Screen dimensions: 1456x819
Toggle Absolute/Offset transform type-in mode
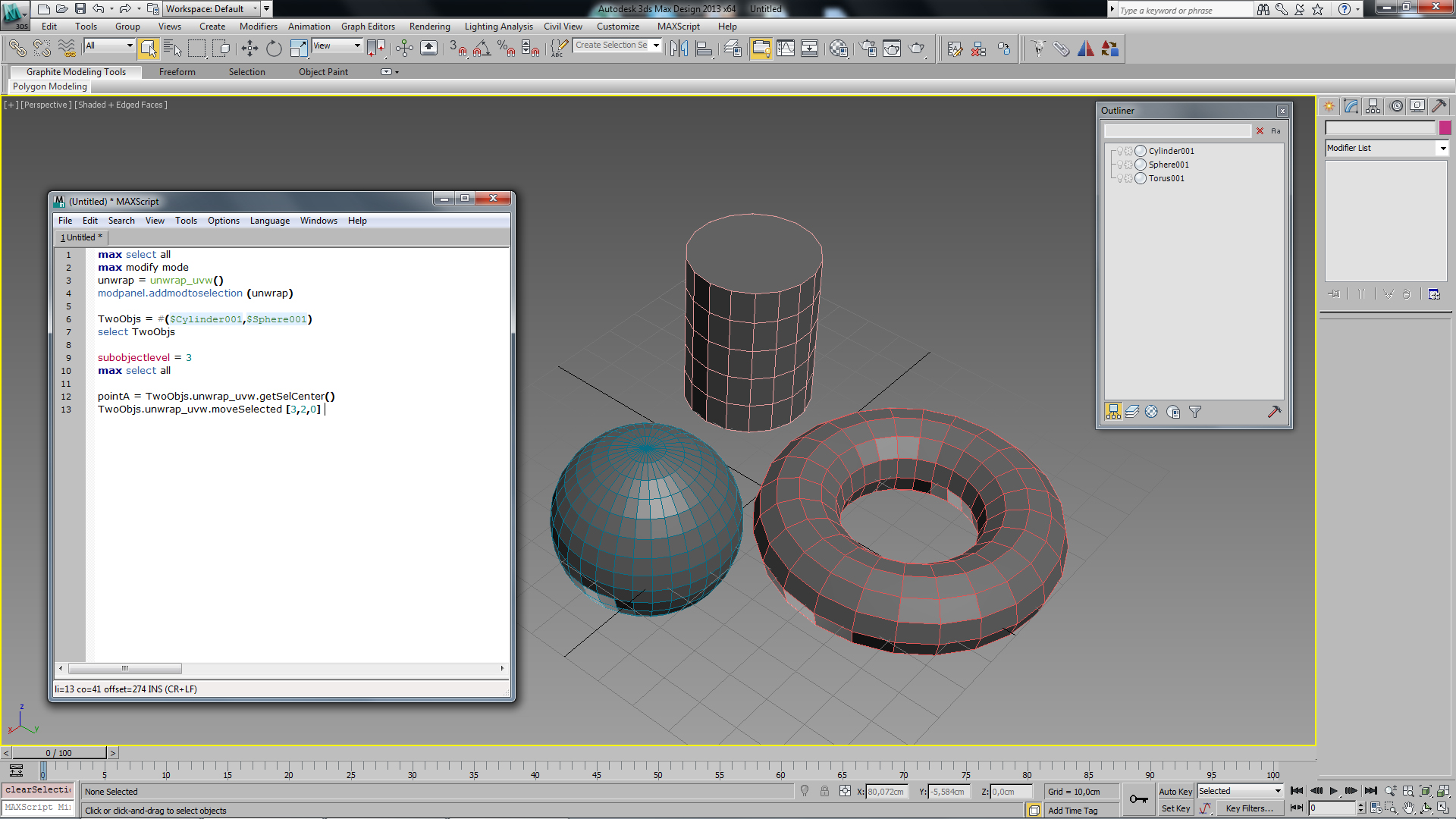point(845,791)
